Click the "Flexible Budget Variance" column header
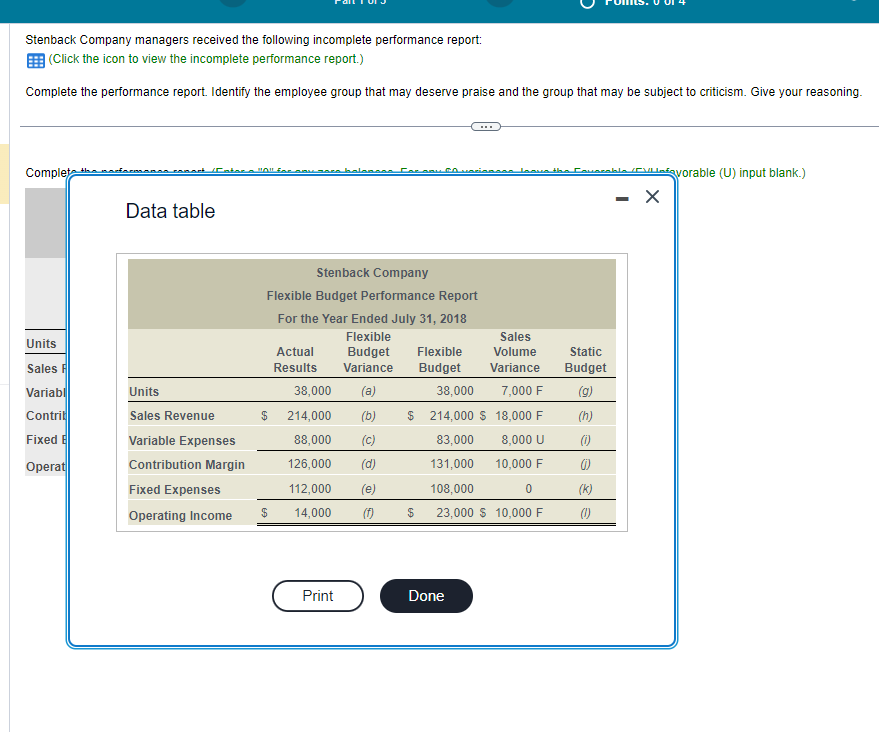 pos(368,351)
